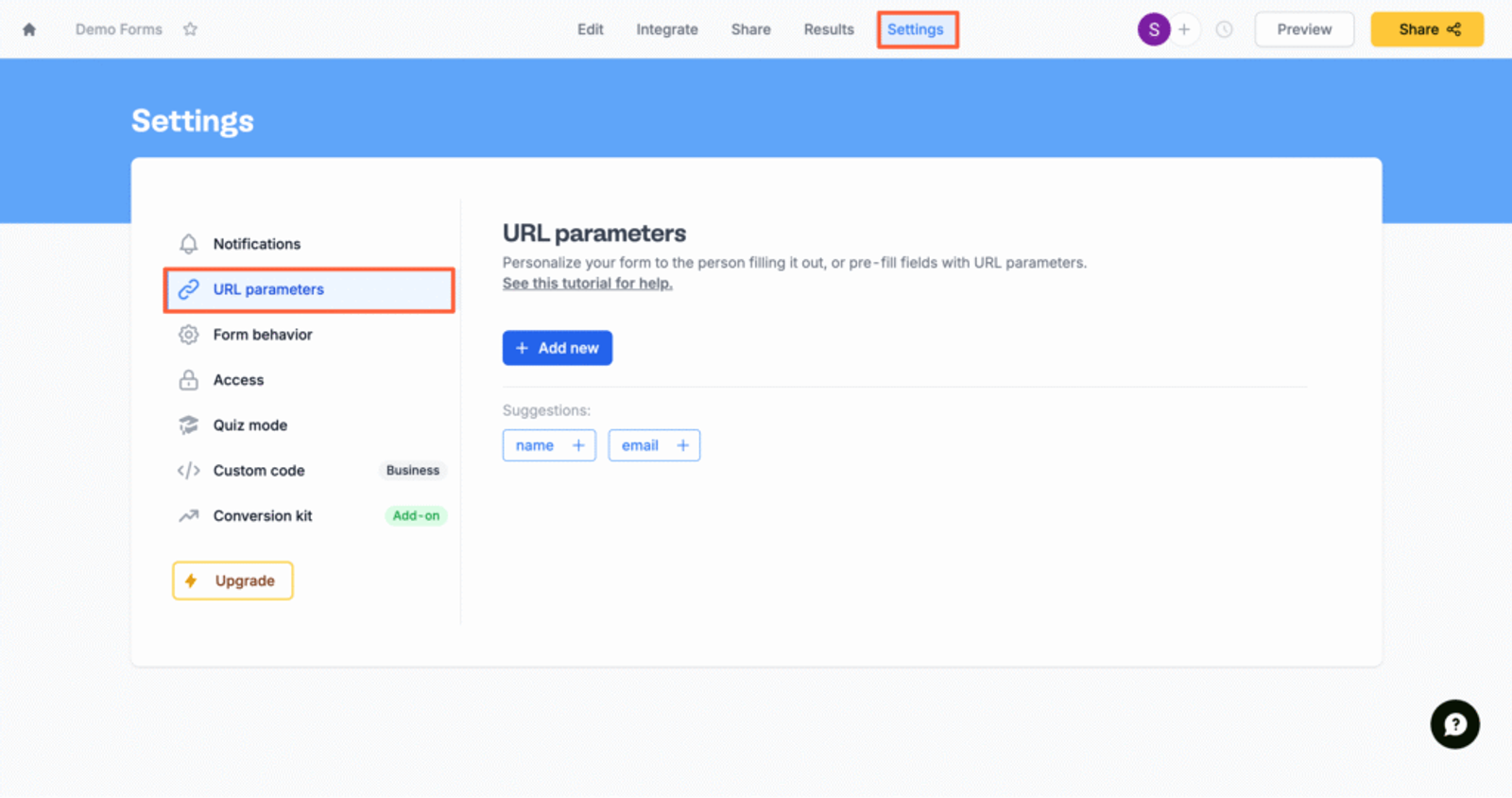Click the Add new button
This screenshot has width=1512, height=798.
click(x=558, y=348)
